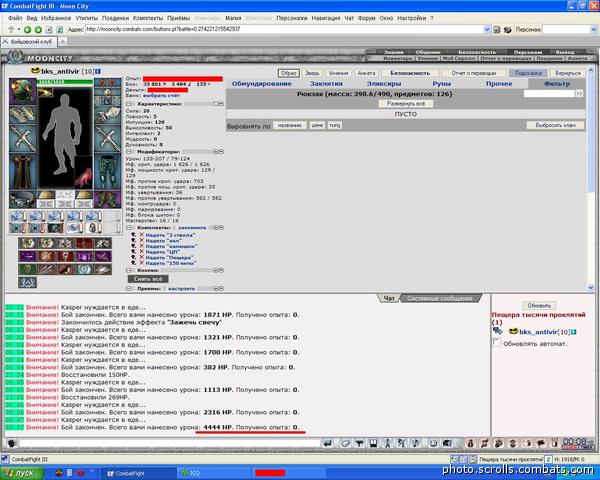Open Системные сообщения chat tab

440,299
